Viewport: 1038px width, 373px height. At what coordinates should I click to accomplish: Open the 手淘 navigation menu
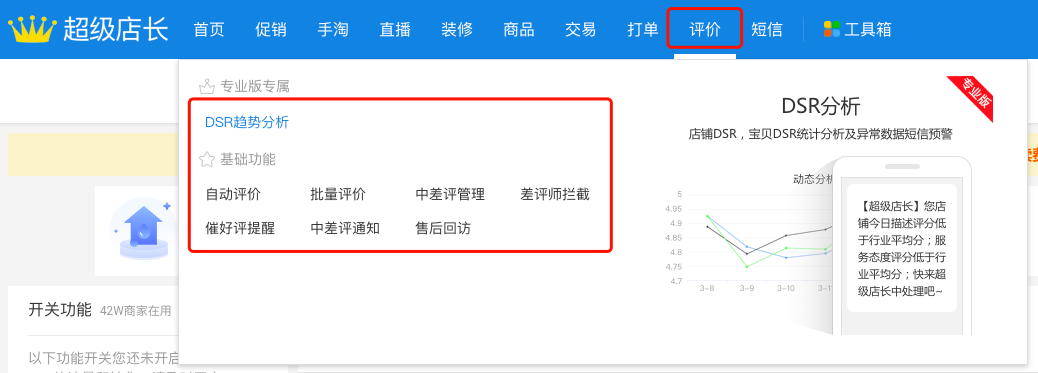[333, 29]
